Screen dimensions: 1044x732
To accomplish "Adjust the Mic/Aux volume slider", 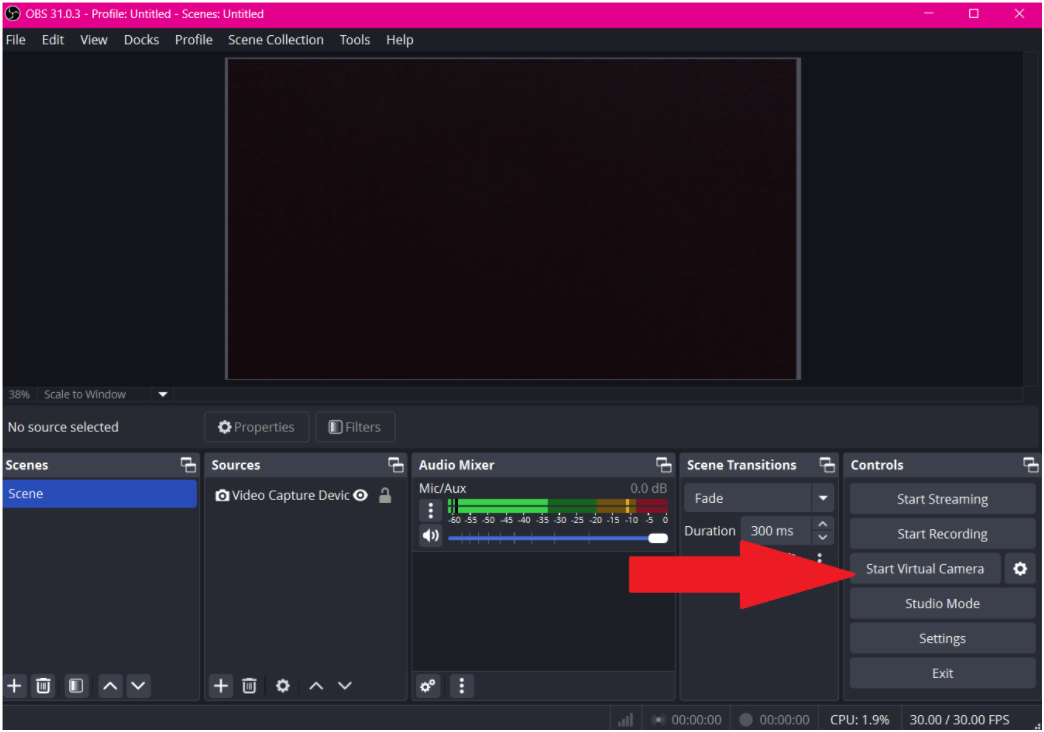I will pos(558,538).
